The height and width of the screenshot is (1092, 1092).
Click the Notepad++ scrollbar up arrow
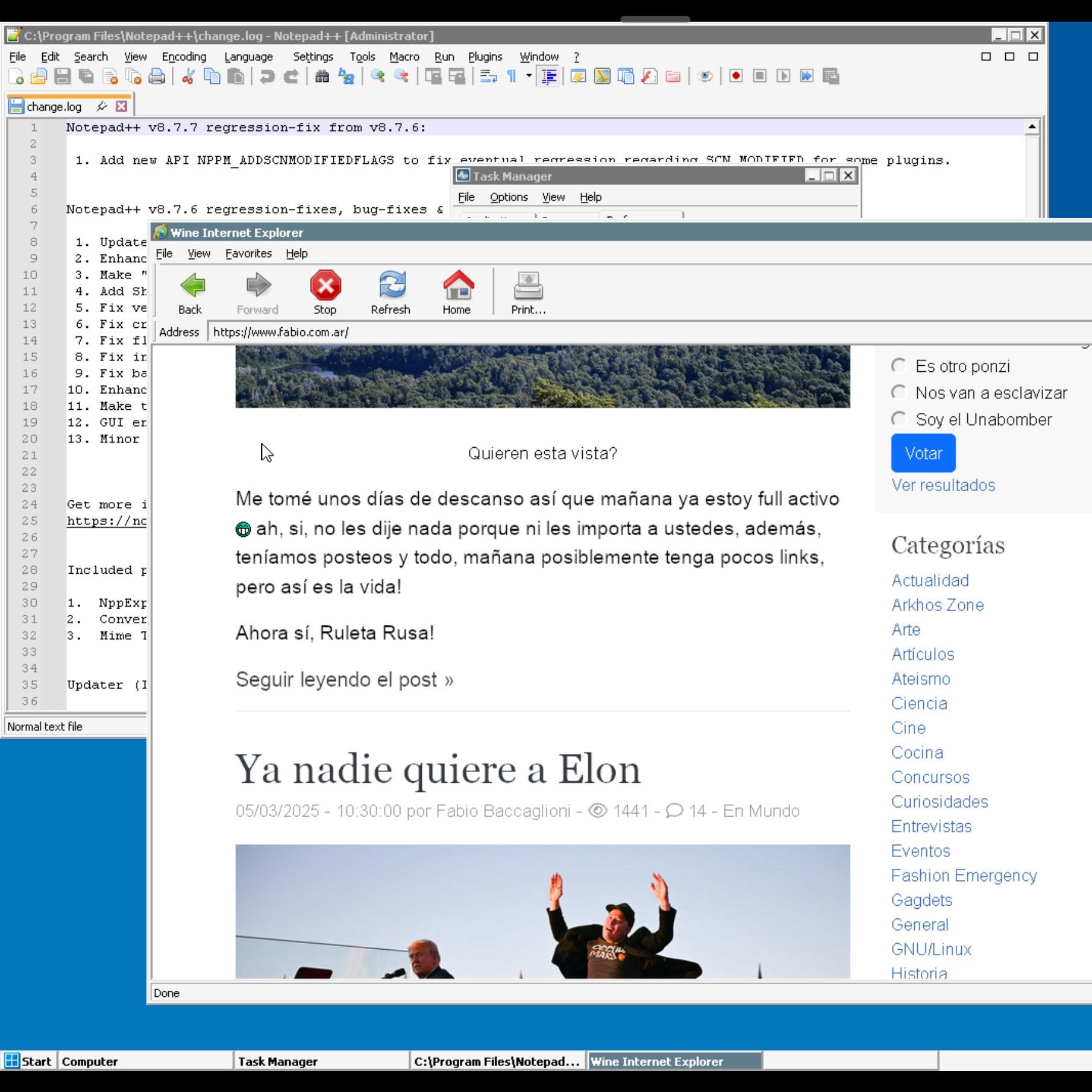[1032, 127]
